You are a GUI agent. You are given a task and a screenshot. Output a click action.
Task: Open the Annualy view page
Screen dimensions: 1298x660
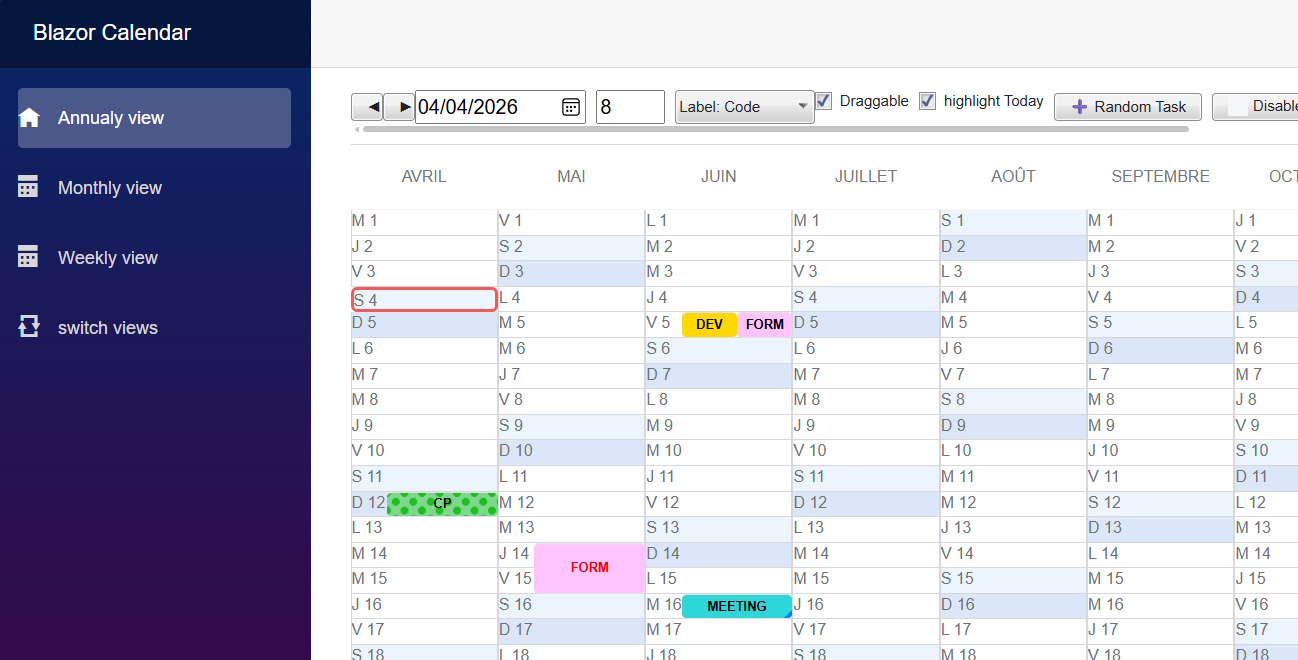(110, 117)
